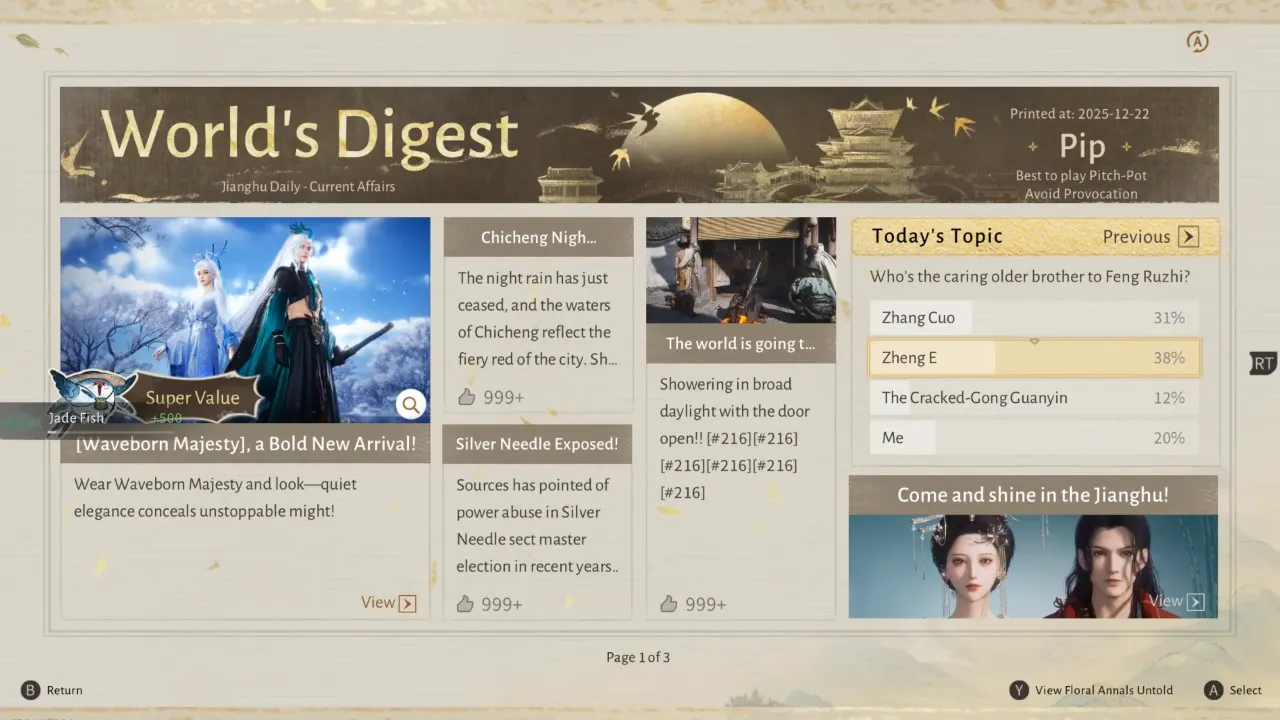The image size is (1280, 720).
Task: Open 'The world is going' post image
Action: (740, 270)
